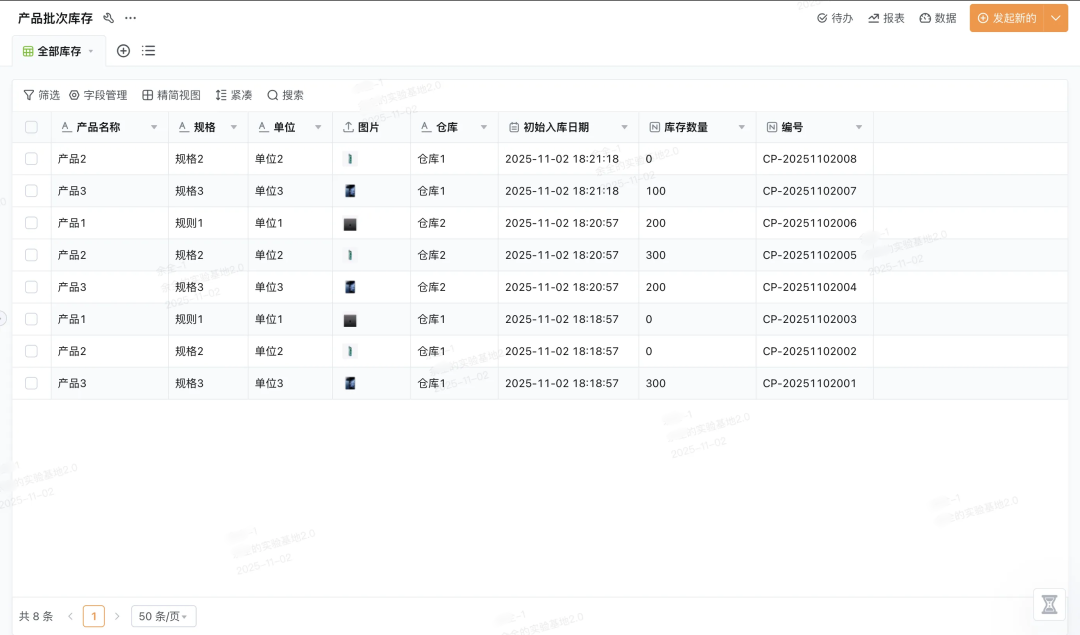Image resolution: width=1080 pixels, height=635 pixels.
Task: Check the row for CP-20251102008
Action: (x=31, y=159)
